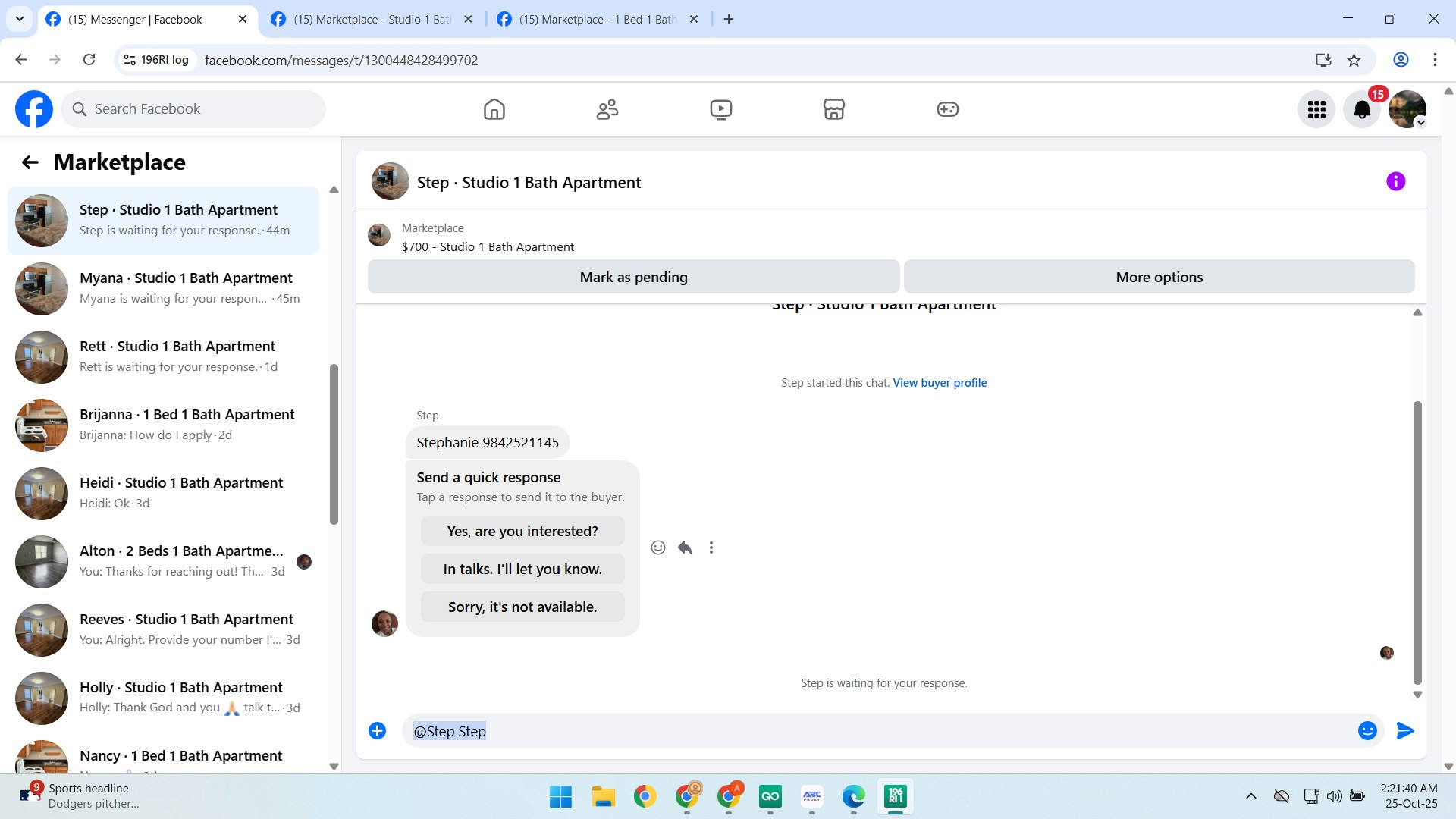Send quick response 'Sorry, it's not available.'
Viewport: 1456px width, 819px height.
tap(522, 607)
